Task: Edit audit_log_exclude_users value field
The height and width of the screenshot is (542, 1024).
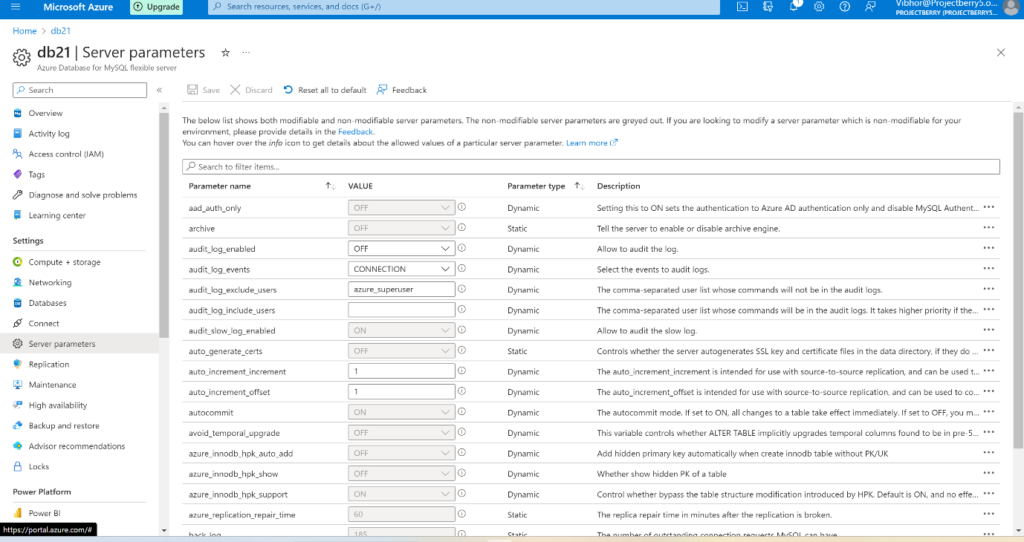Action: (x=401, y=289)
